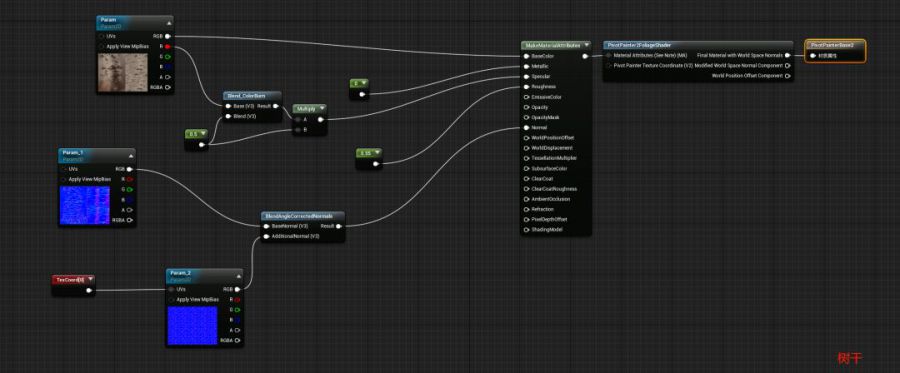
Task: Click the RGBA output pin on the bark Param node
Action: pyautogui.click(x=167, y=87)
